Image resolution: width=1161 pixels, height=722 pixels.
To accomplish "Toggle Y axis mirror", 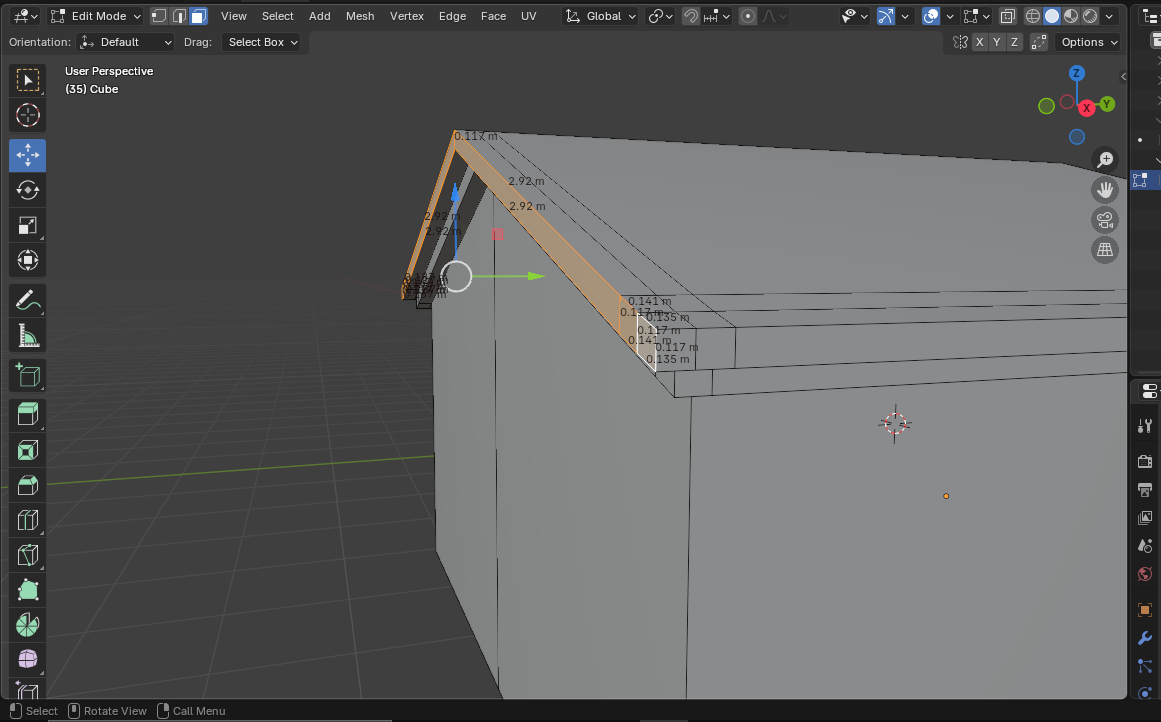I will click(997, 42).
